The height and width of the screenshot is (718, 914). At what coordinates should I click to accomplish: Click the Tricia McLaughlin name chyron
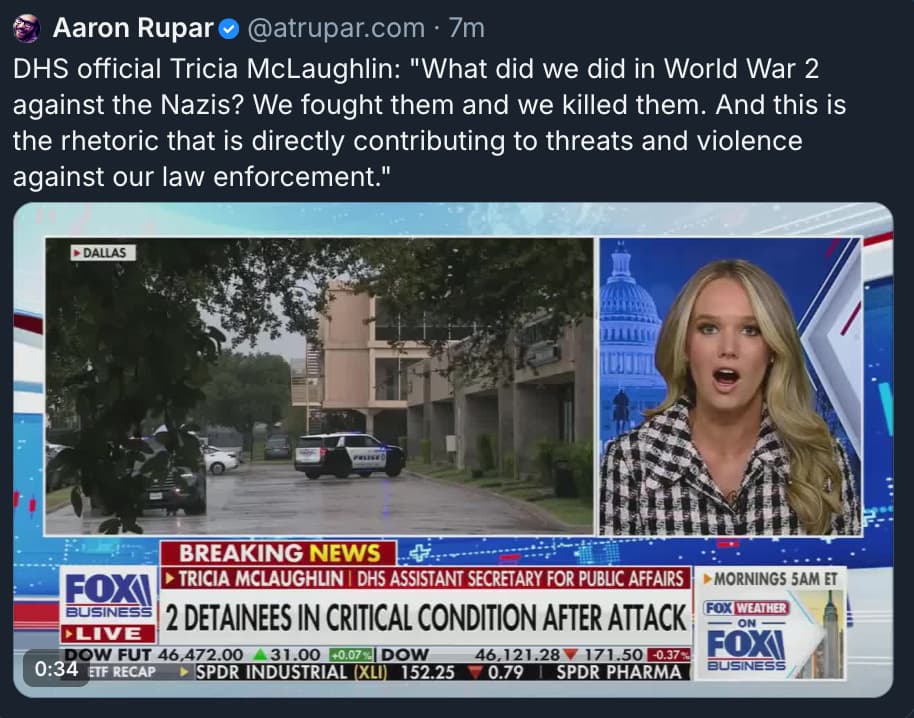point(260,579)
